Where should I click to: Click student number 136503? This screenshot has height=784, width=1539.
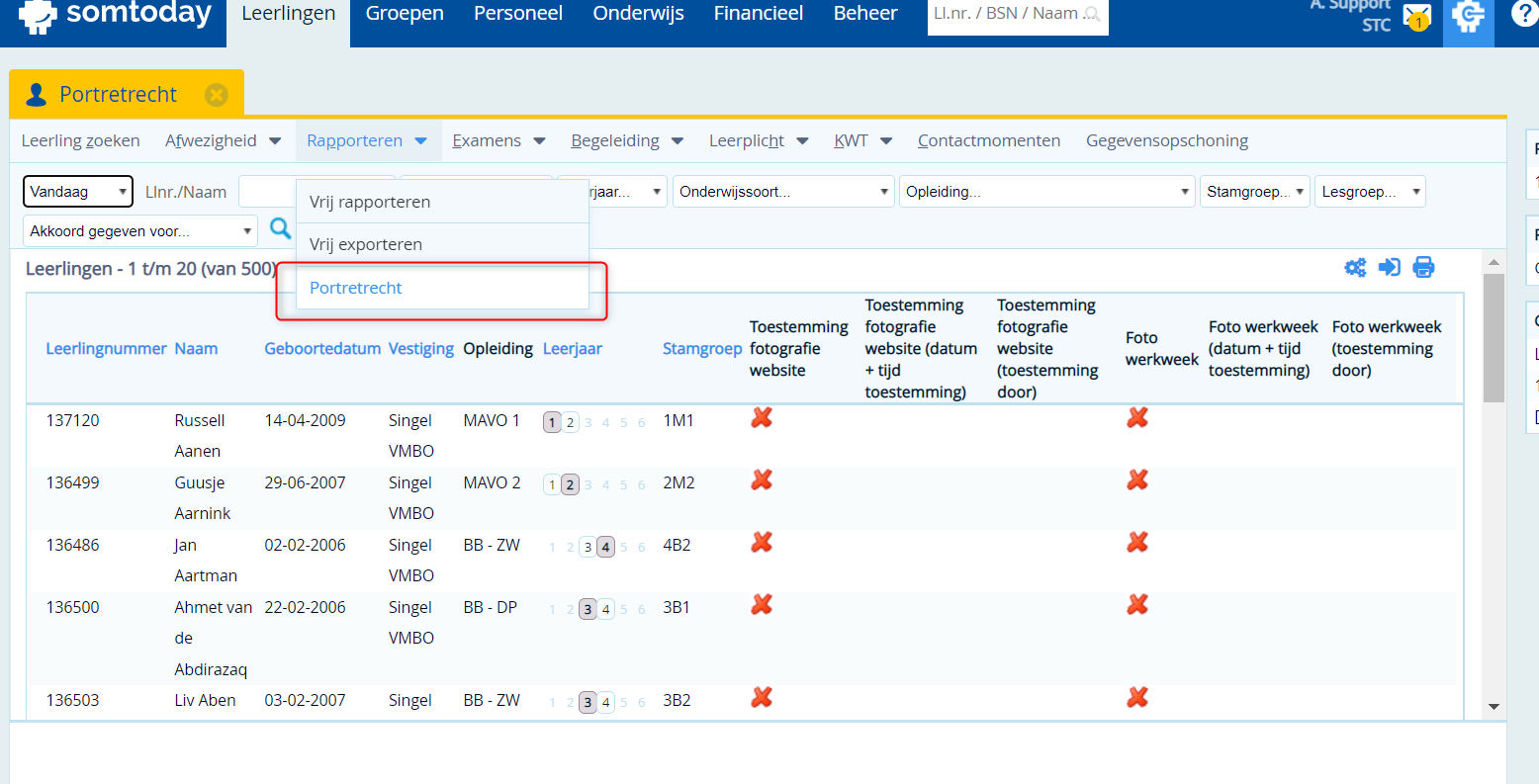pos(73,701)
